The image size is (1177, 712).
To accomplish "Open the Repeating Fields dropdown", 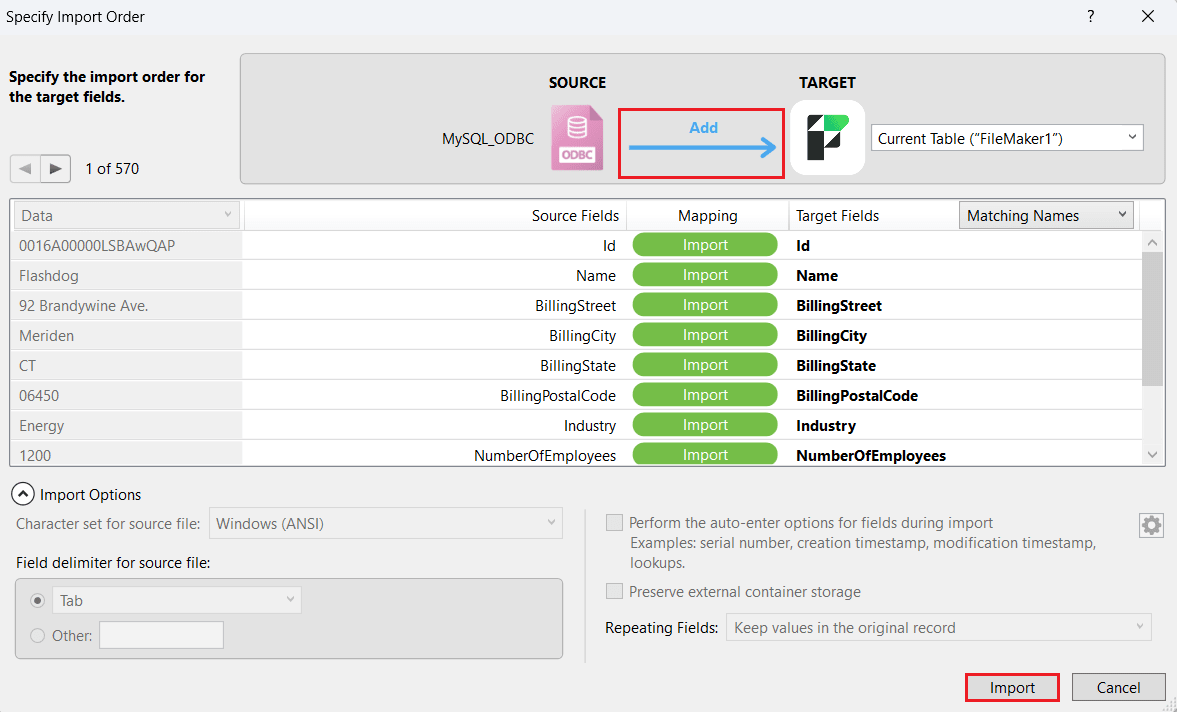I will 938,628.
